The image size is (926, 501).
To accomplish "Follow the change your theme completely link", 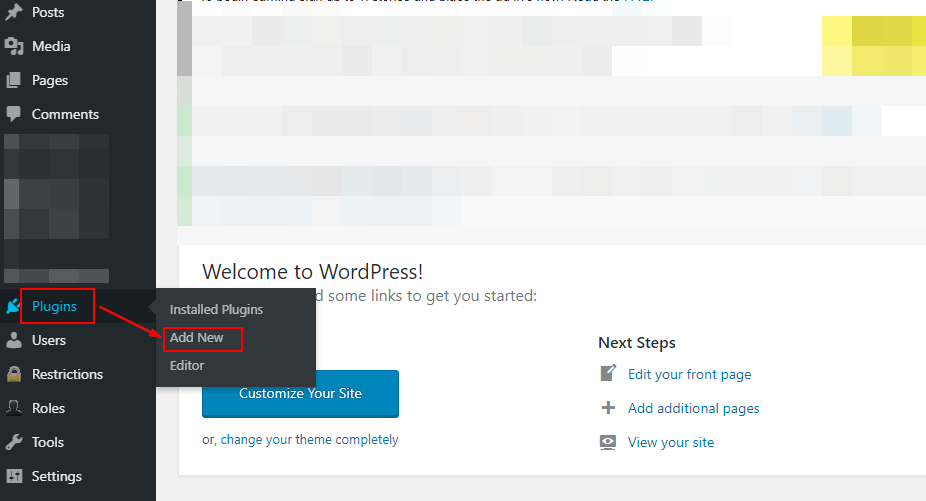I will (x=309, y=440).
